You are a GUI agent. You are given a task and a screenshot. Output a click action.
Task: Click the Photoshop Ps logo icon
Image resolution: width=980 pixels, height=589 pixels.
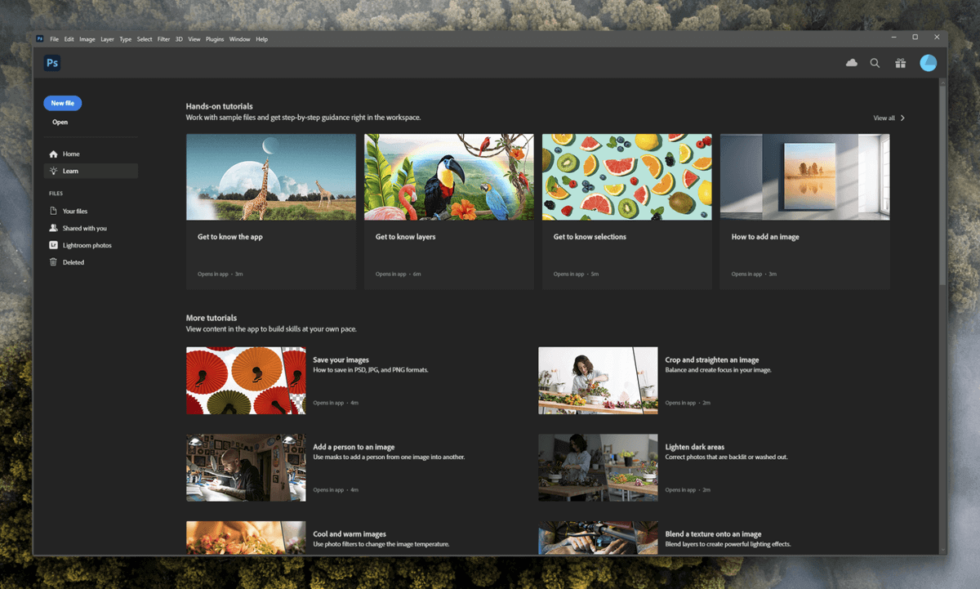click(51, 62)
